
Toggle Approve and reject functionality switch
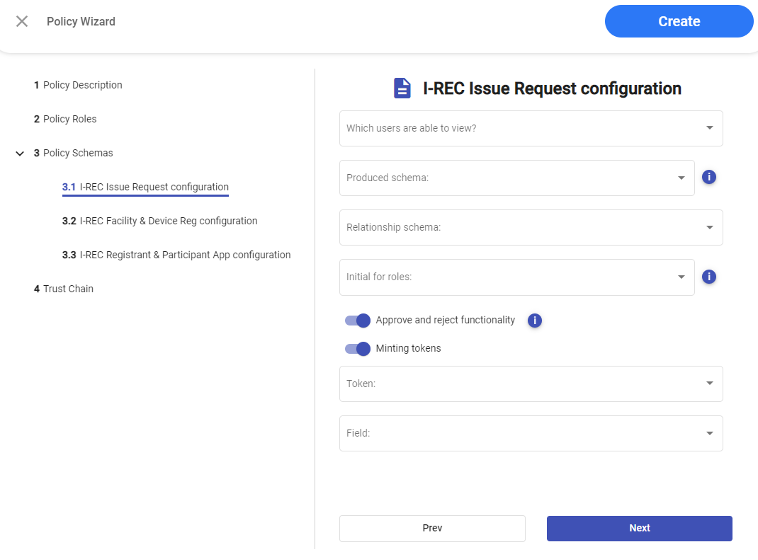coord(358,321)
